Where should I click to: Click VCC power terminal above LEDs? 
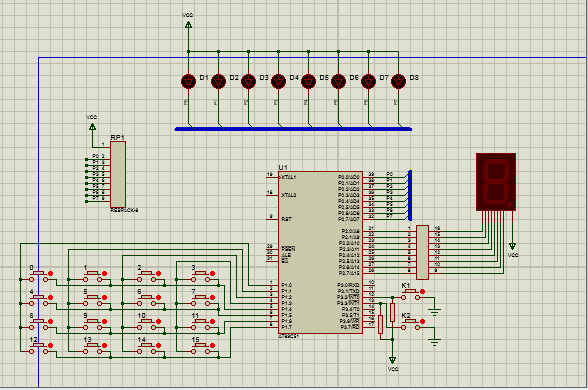[x=188, y=25]
